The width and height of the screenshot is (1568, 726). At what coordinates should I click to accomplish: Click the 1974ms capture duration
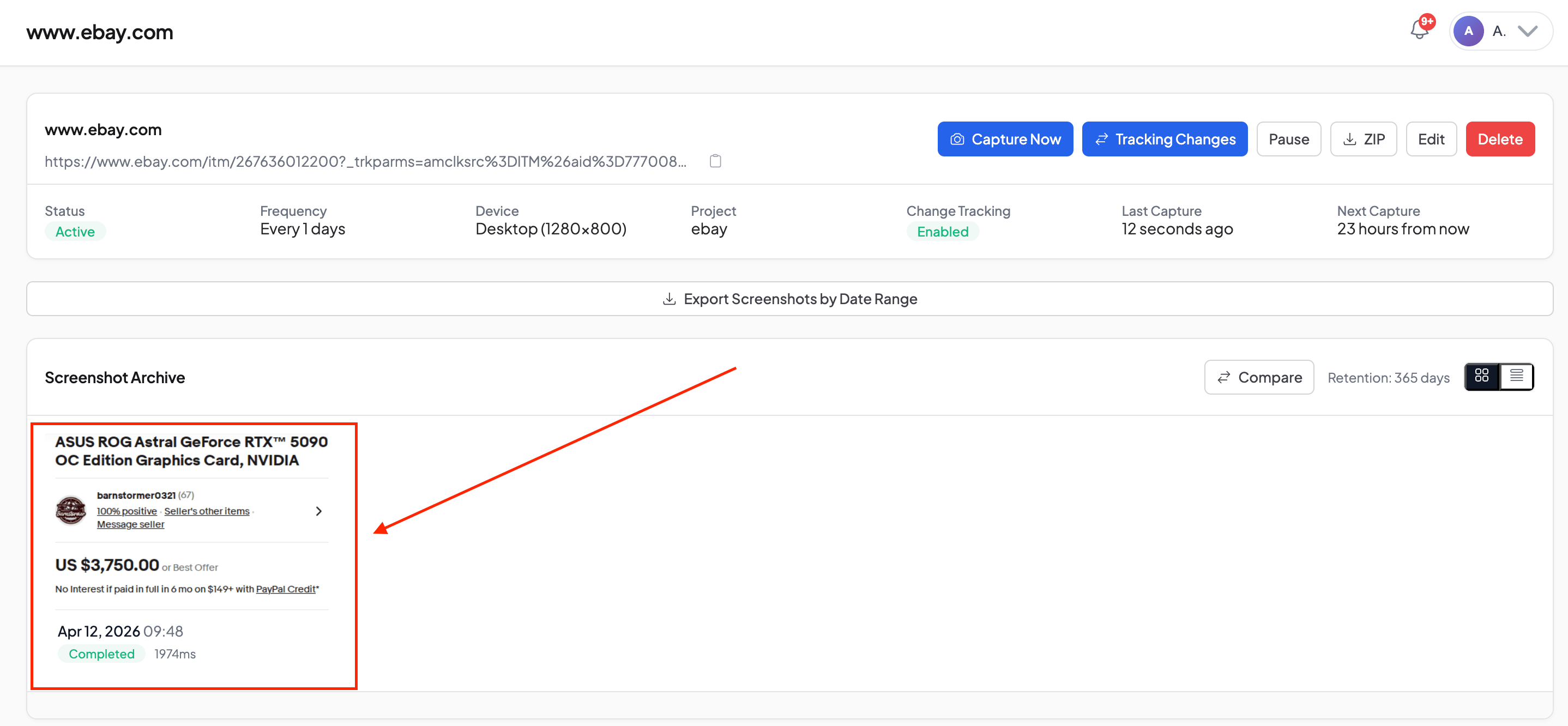point(174,654)
